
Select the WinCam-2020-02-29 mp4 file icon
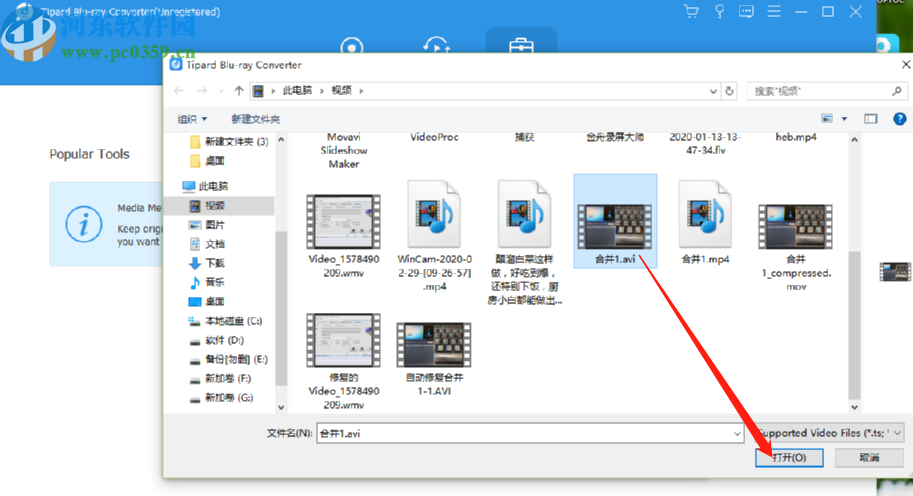[x=434, y=214]
